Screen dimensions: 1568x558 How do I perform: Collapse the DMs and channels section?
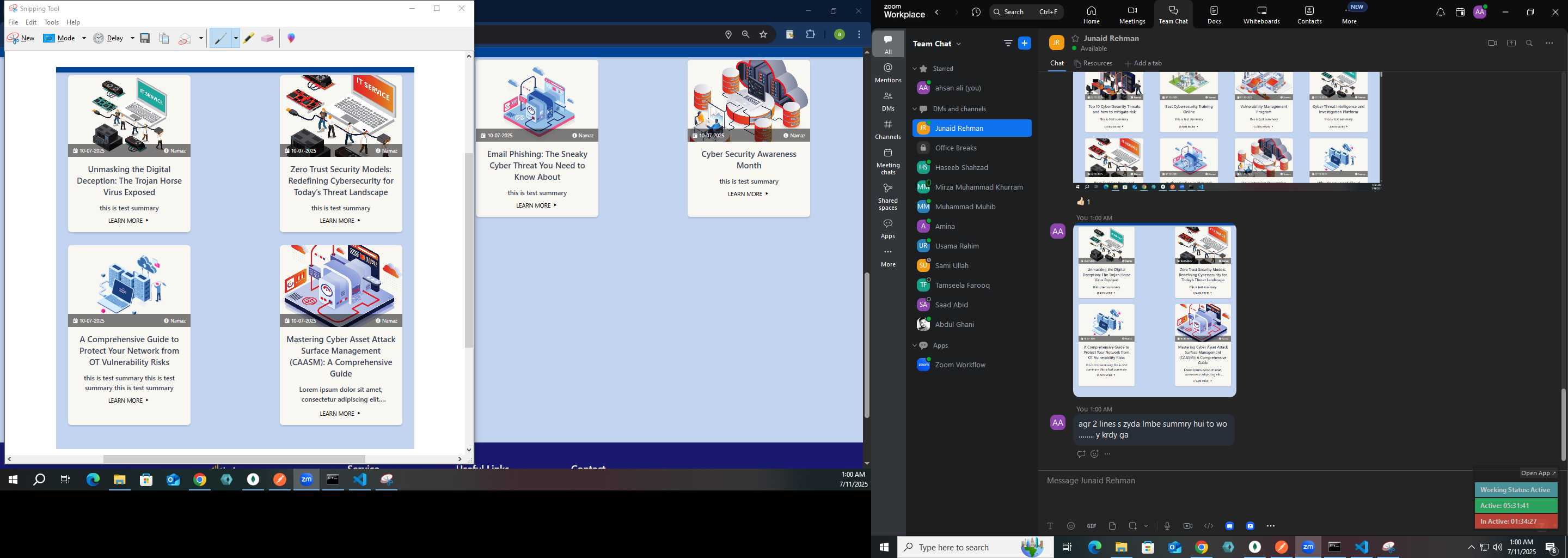(914, 109)
